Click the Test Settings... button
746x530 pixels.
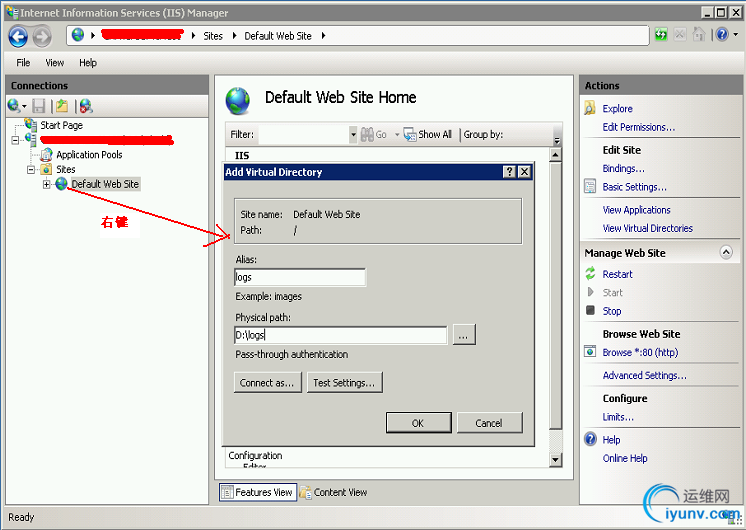point(344,382)
